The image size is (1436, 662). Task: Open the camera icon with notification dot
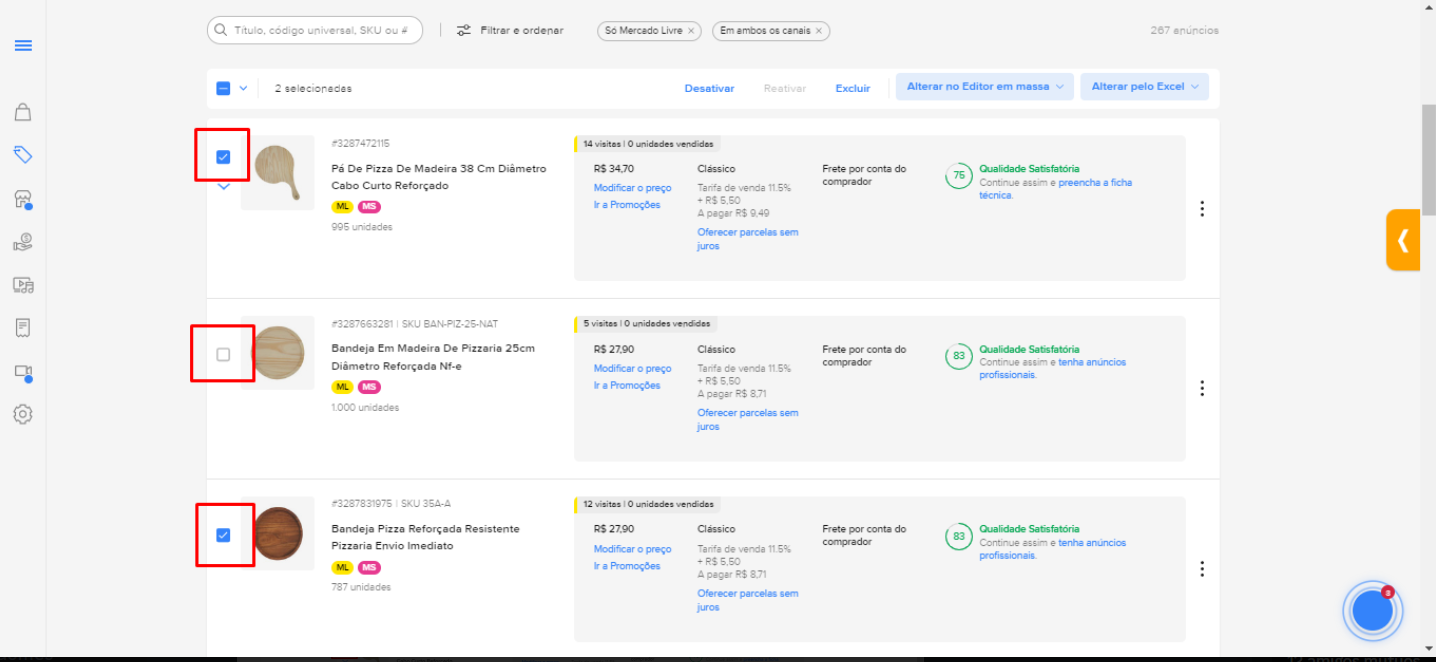[23, 370]
